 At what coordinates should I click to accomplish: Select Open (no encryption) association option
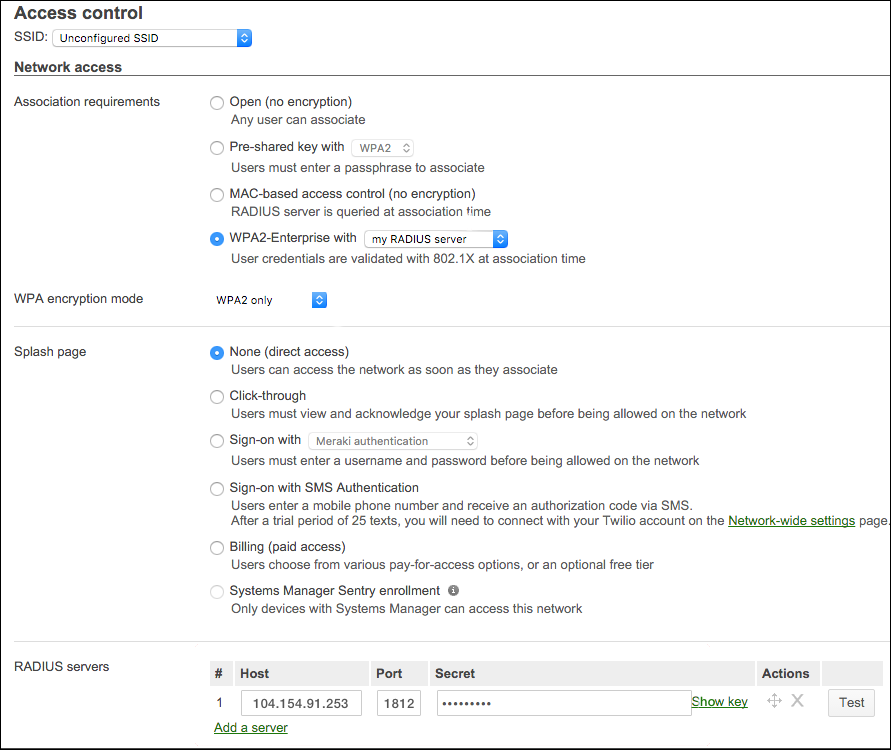point(217,102)
